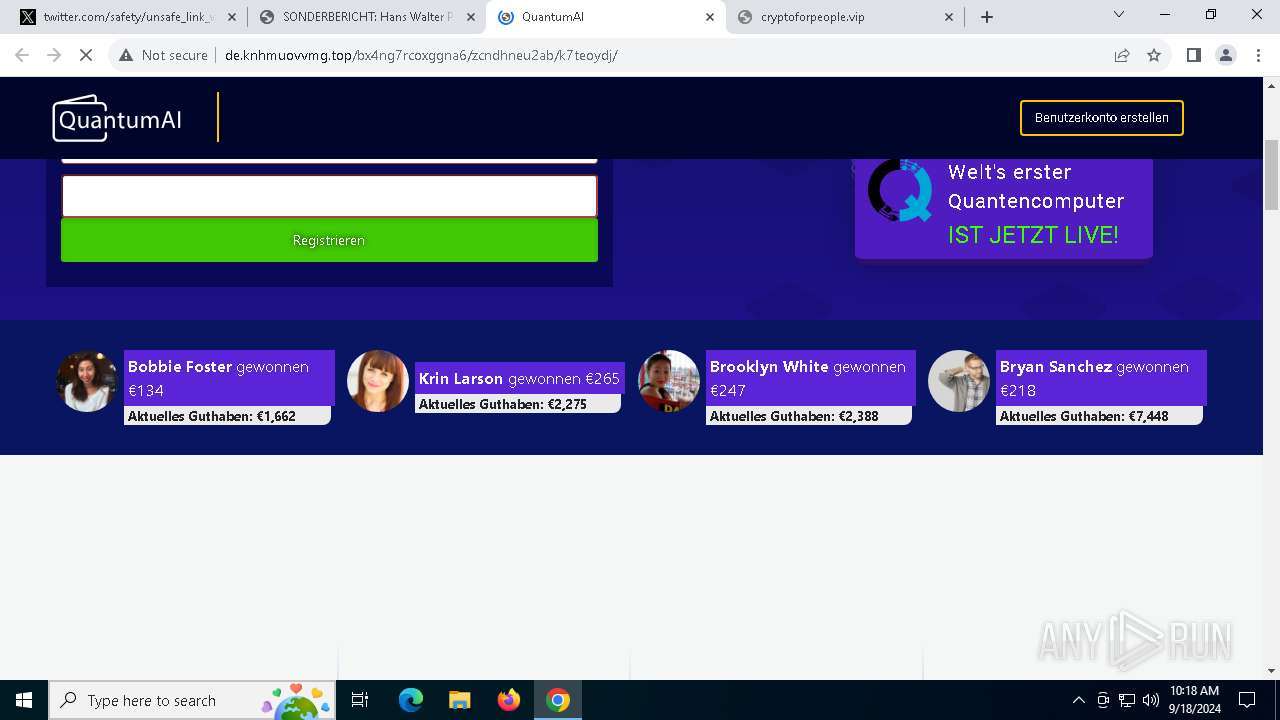Open a new browser tab
Viewport: 1280px width, 720px height.
(x=987, y=17)
